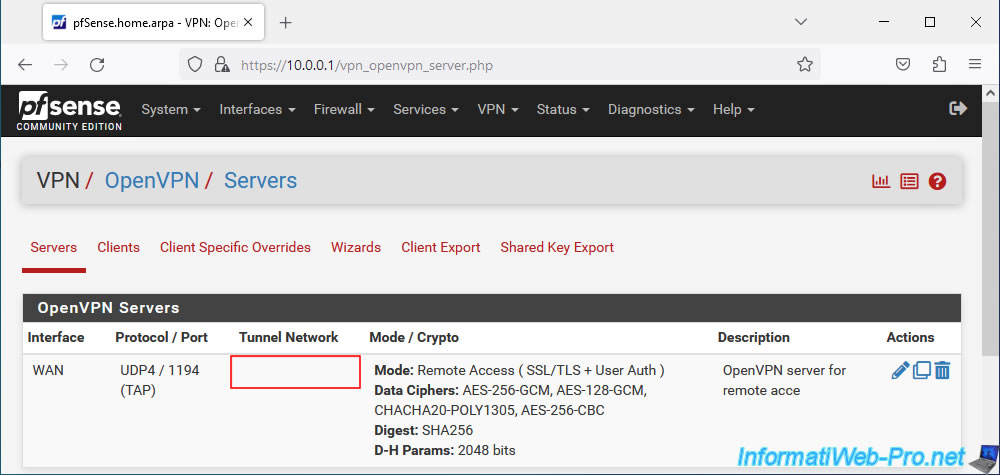The width and height of the screenshot is (1000, 475).
Task: Click the logout icon in navbar
Action: click(x=958, y=108)
